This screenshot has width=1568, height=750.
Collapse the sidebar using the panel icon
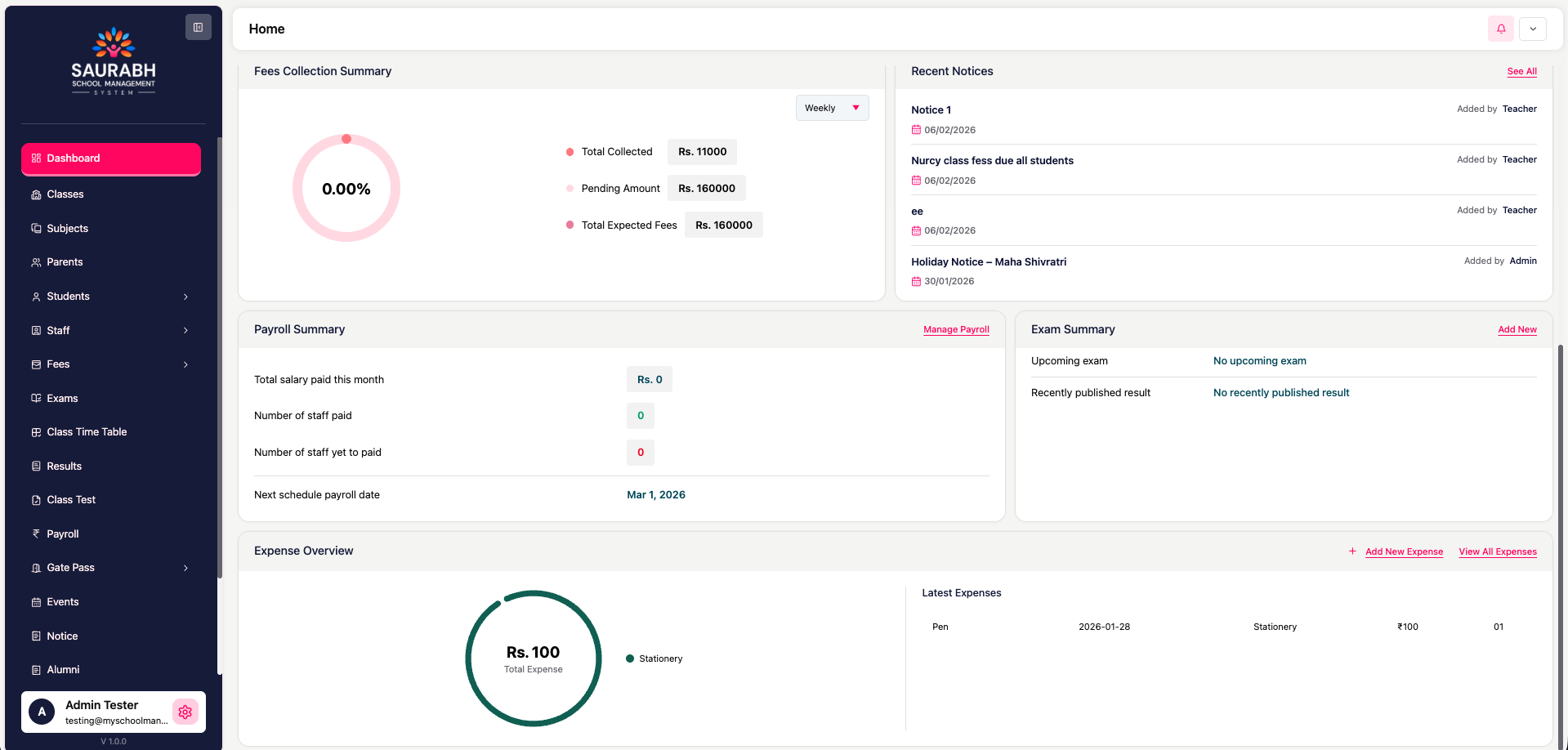tap(198, 27)
